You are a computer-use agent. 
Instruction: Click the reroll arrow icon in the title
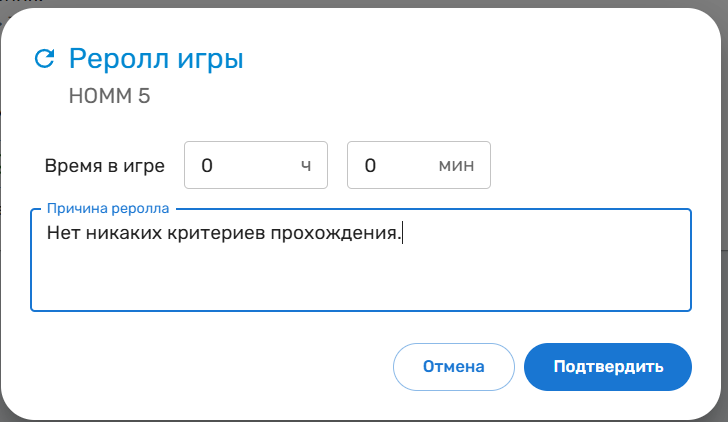(44, 59)
